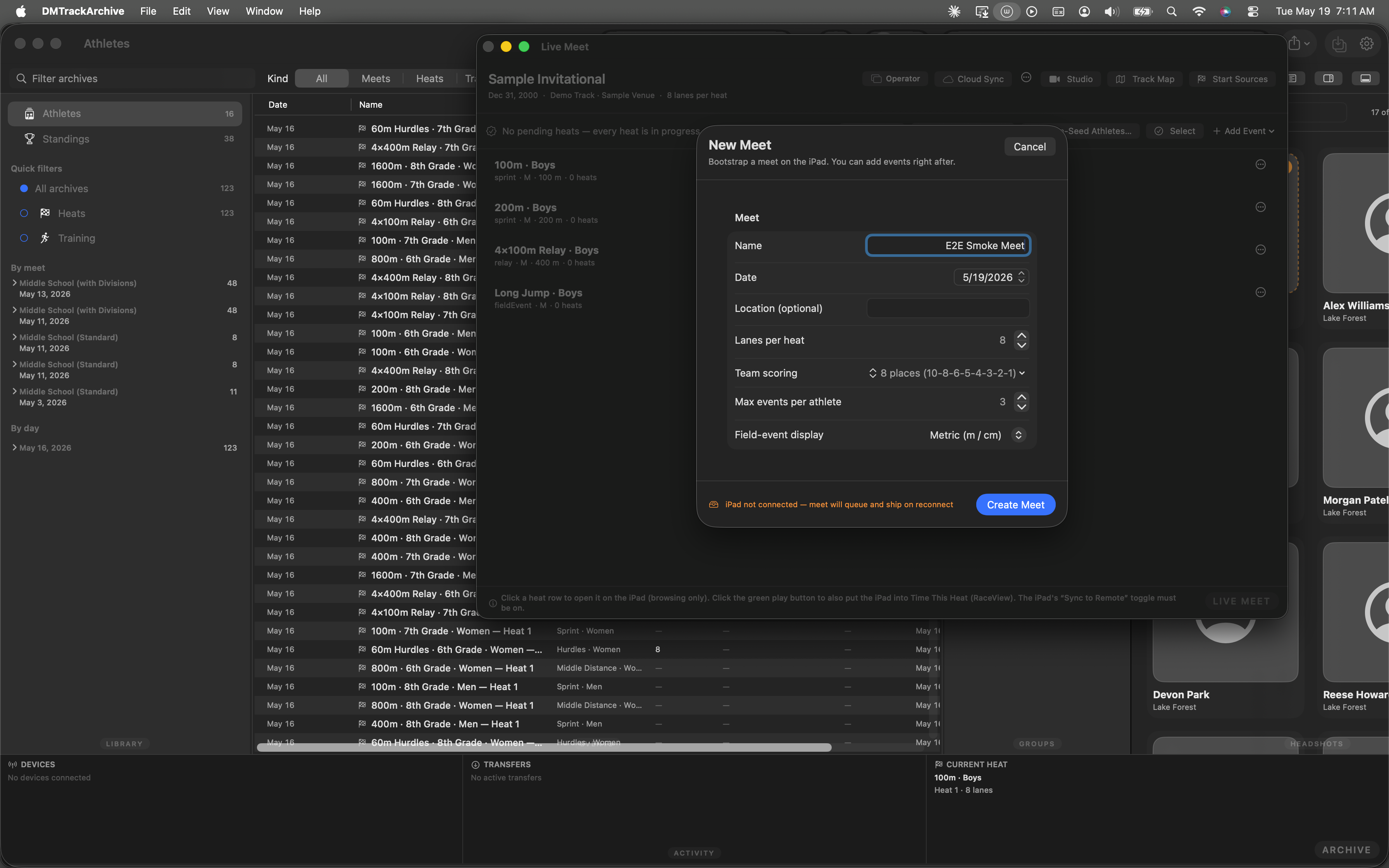Click horizontal scrollbar in archives table
The height and width of the screenshot is (868, 1389).
pos(543,747)
